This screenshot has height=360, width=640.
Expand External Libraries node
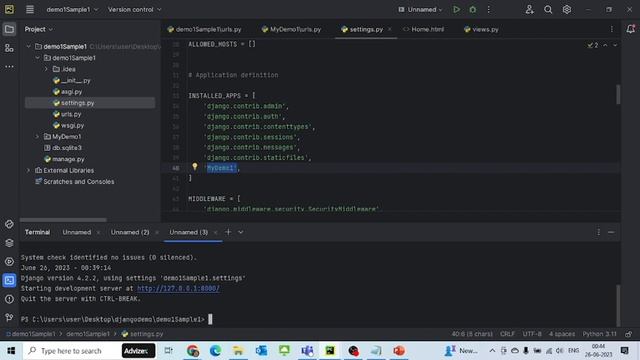(x=29, y=170)
